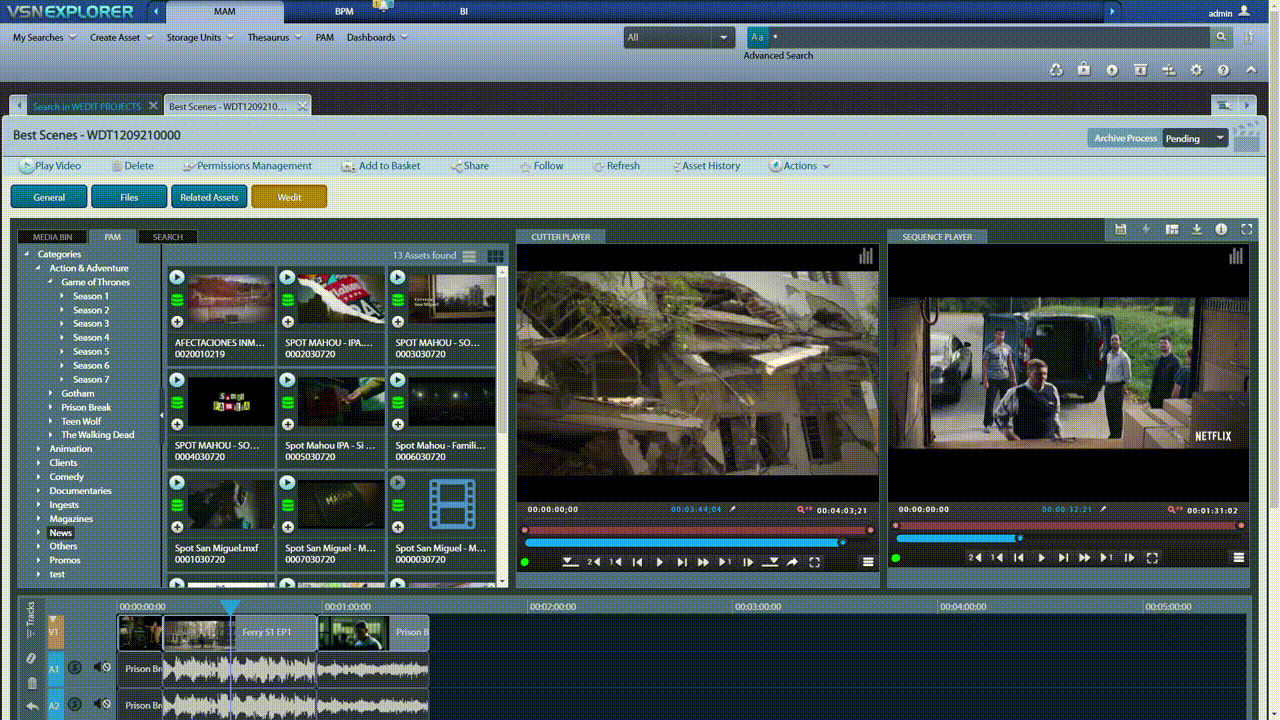Mute audio track A2
Screen dimensions: 1280x720
[102, 704]
